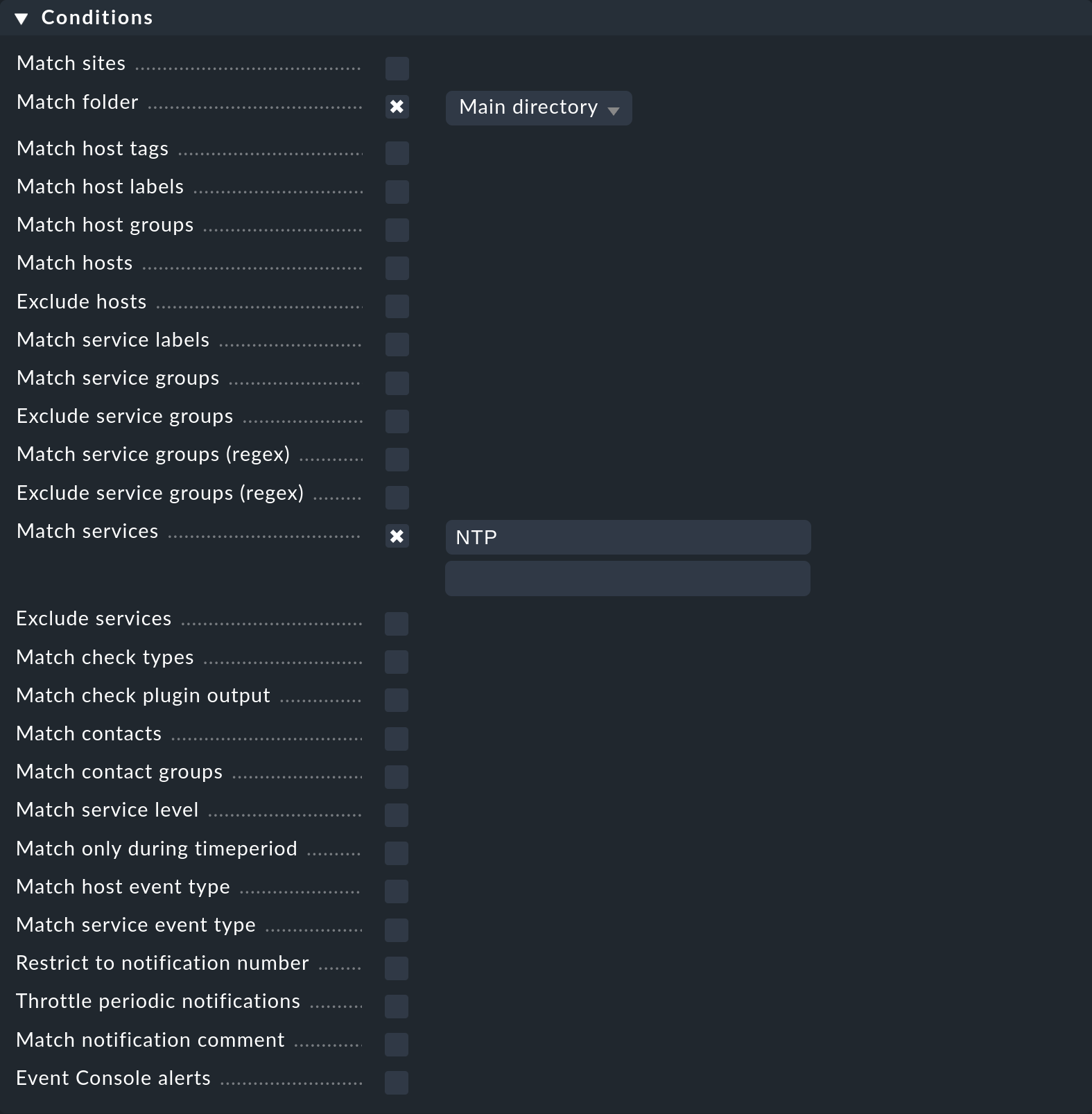1092x1114 pixels.
Task: Uncheck the Match services checkbox
Action: point(397,536)
